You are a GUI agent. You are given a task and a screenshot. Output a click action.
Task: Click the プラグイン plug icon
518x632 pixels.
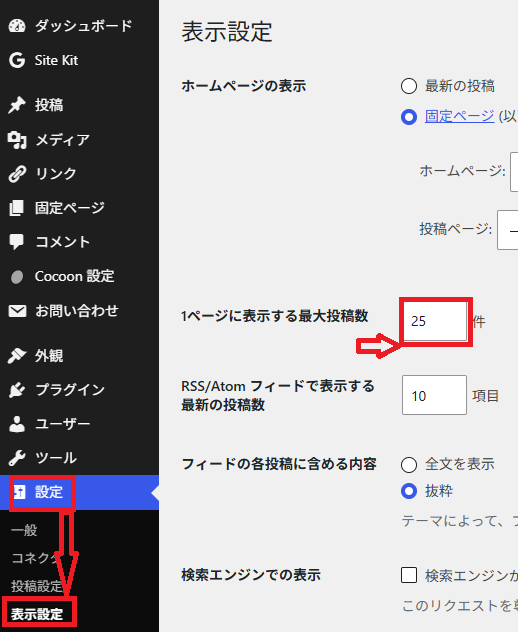point(17,390)
